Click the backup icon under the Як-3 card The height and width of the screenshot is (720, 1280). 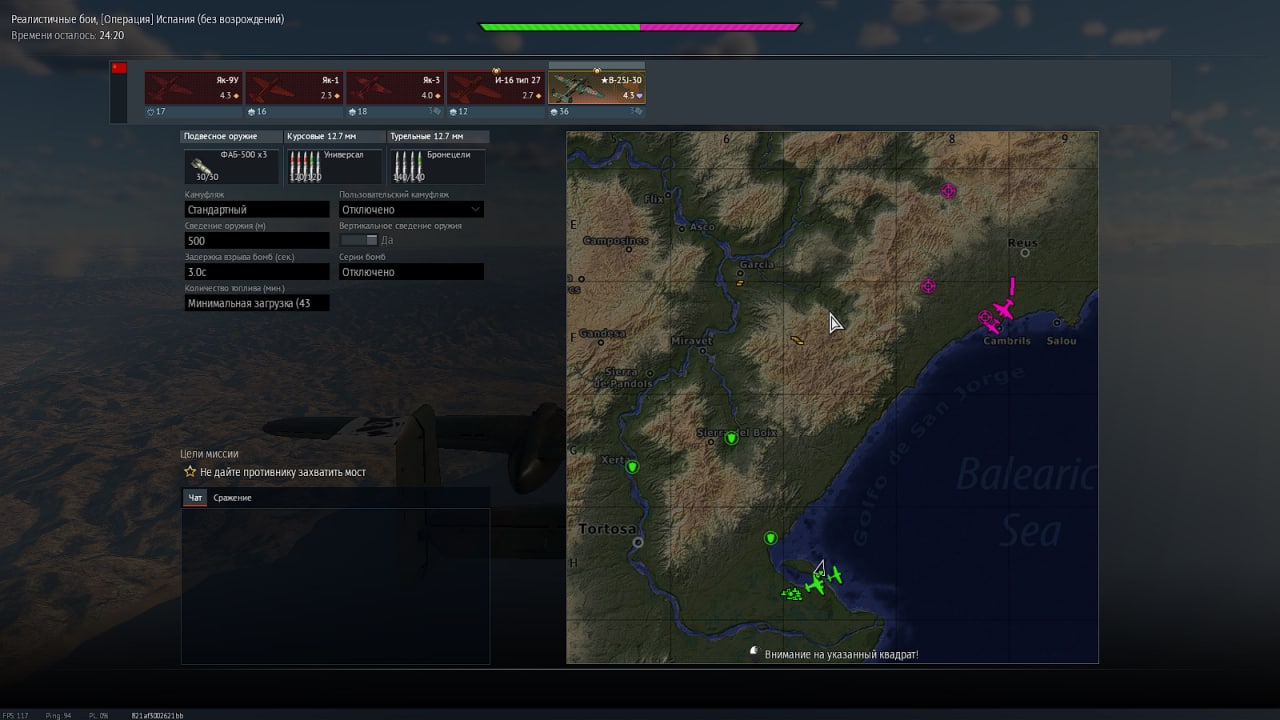click(x=435, y=112)
